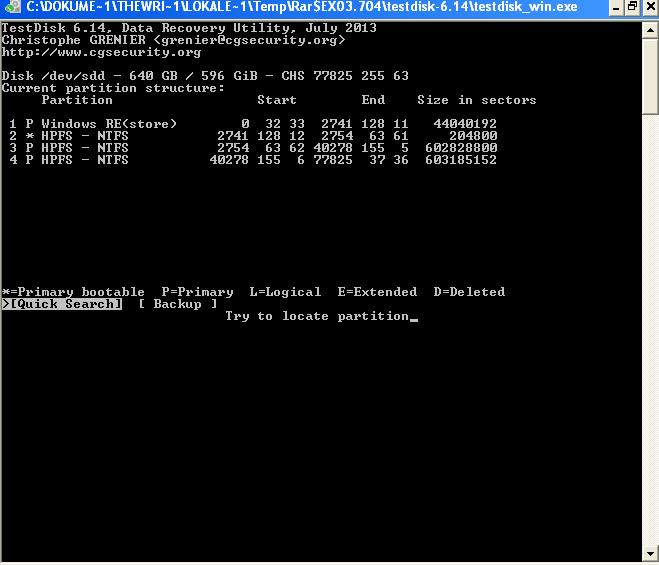659x565 pixels.
Task: Click the Disk /dev/sdd - 640 GB line
Action: (205, 76)
